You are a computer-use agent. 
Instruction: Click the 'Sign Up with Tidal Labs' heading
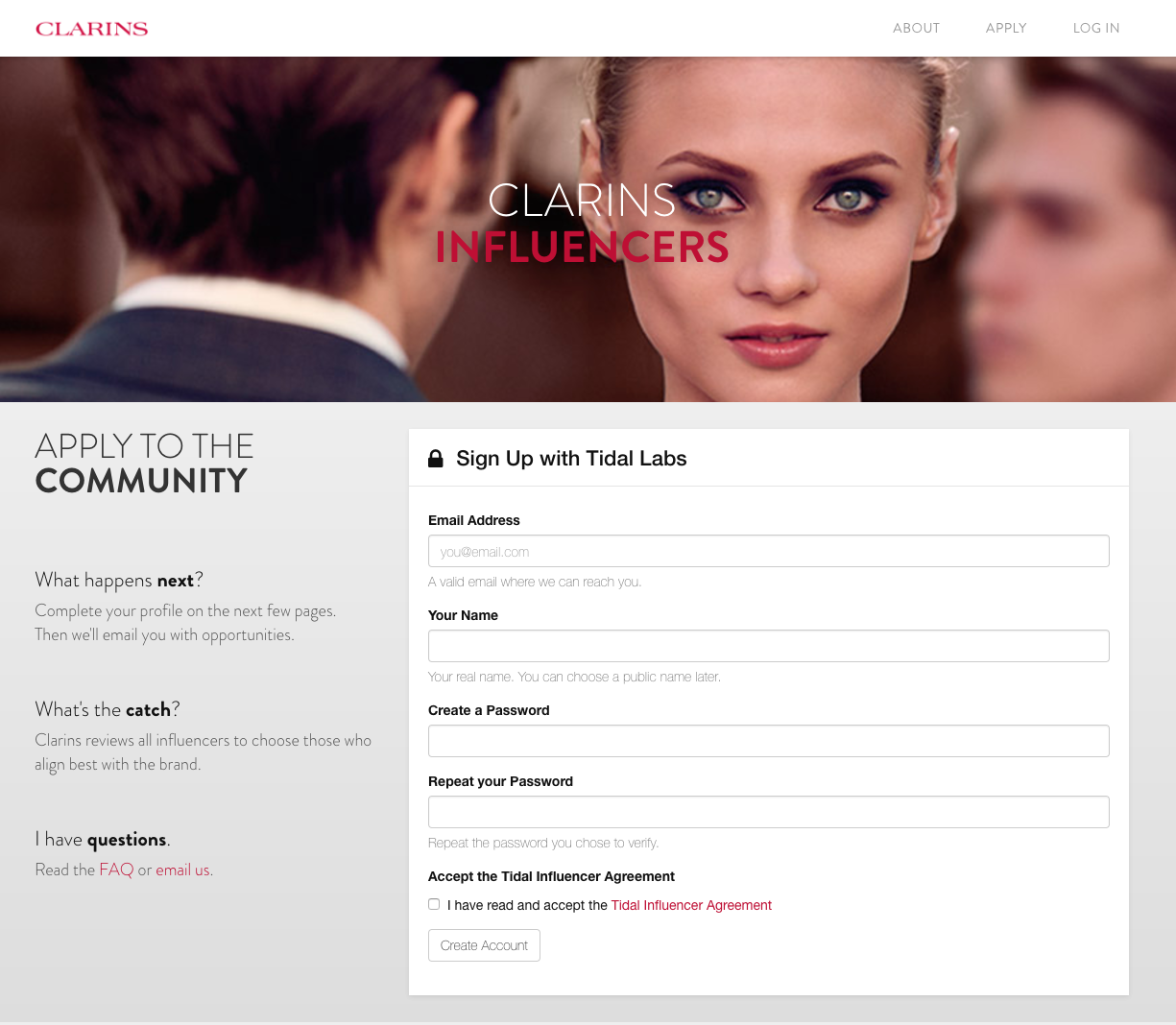point(571,459)
